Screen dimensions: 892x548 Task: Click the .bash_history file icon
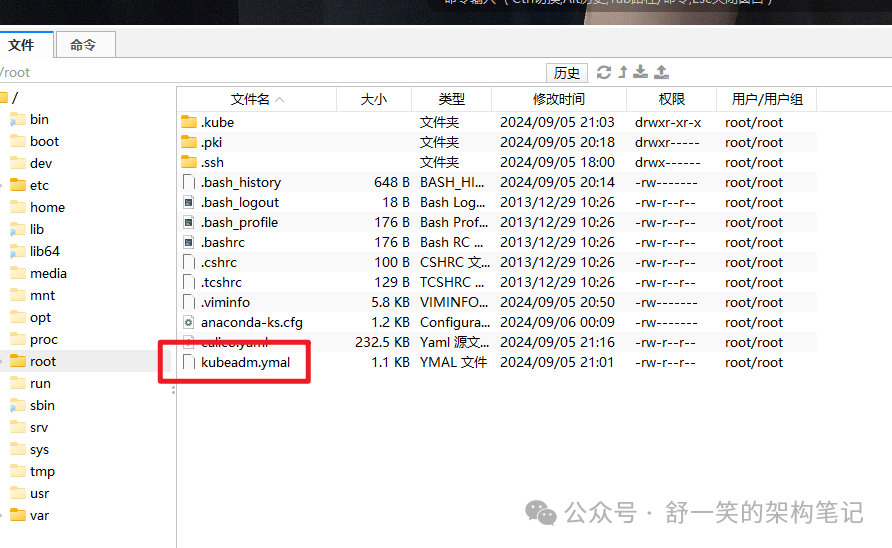[189, 182]
